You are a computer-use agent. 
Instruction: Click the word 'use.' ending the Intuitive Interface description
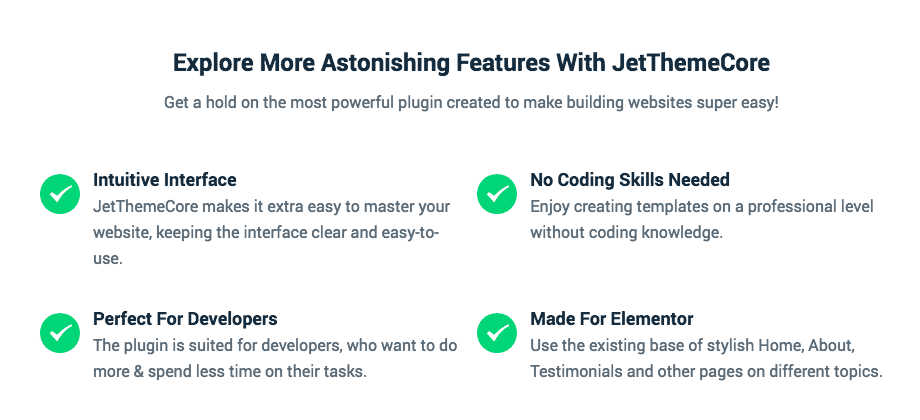(x=107, y=259)
